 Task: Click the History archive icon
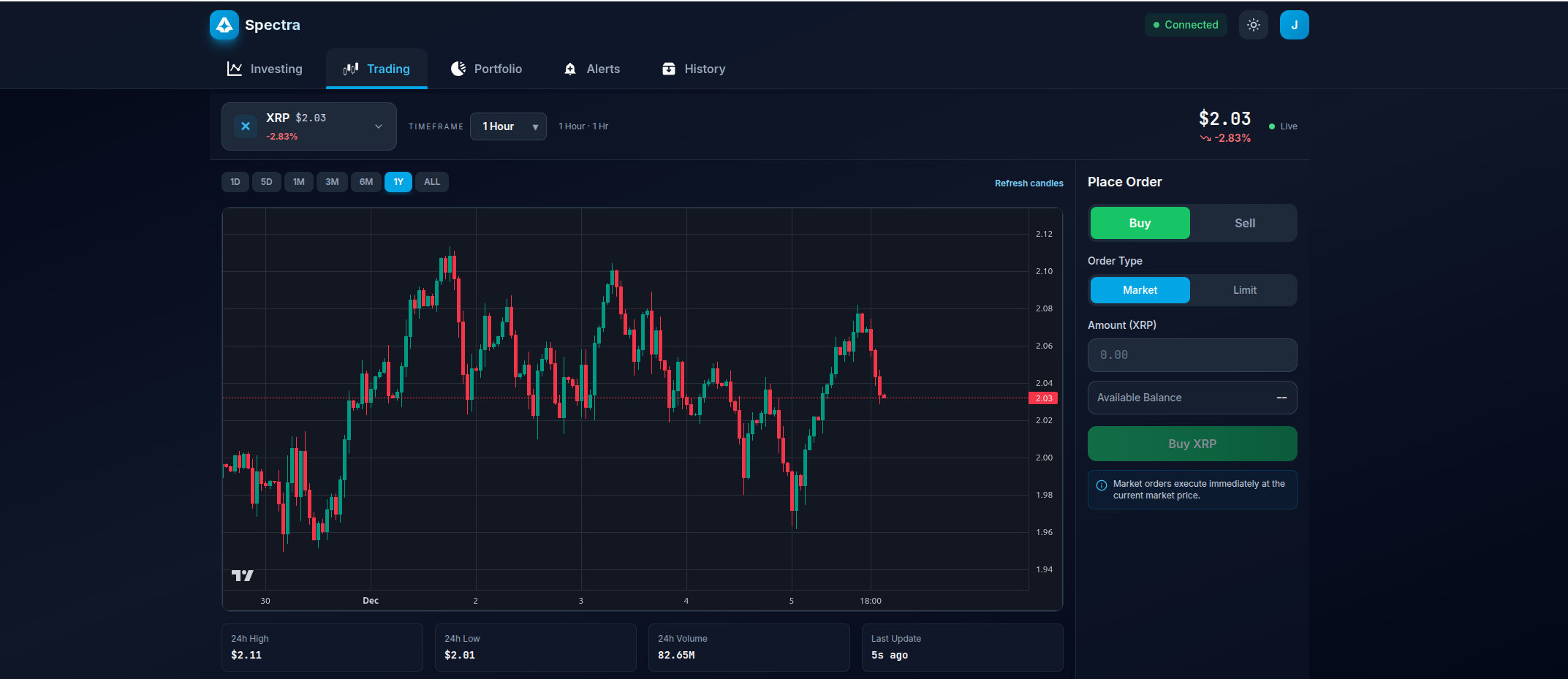(669, 69)
